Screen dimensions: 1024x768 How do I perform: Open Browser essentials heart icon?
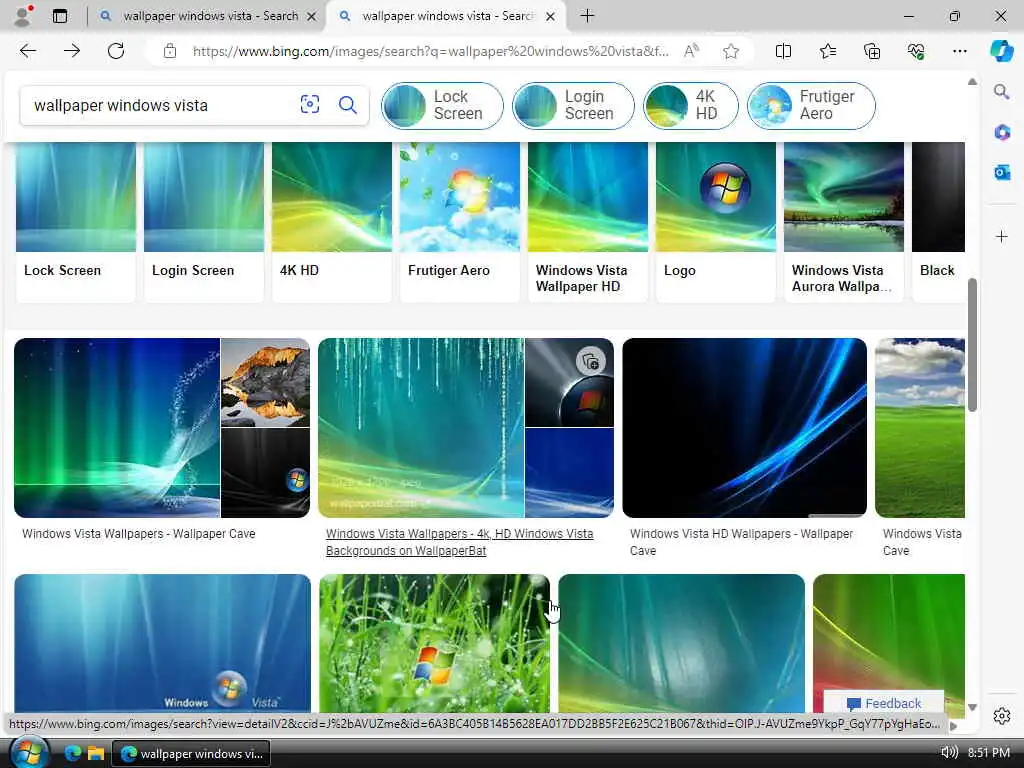point(916,51)
